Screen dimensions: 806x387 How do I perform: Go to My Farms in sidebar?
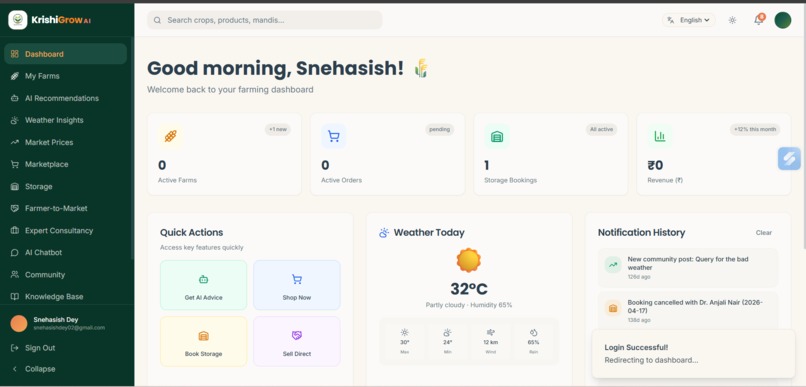point(65,76)
